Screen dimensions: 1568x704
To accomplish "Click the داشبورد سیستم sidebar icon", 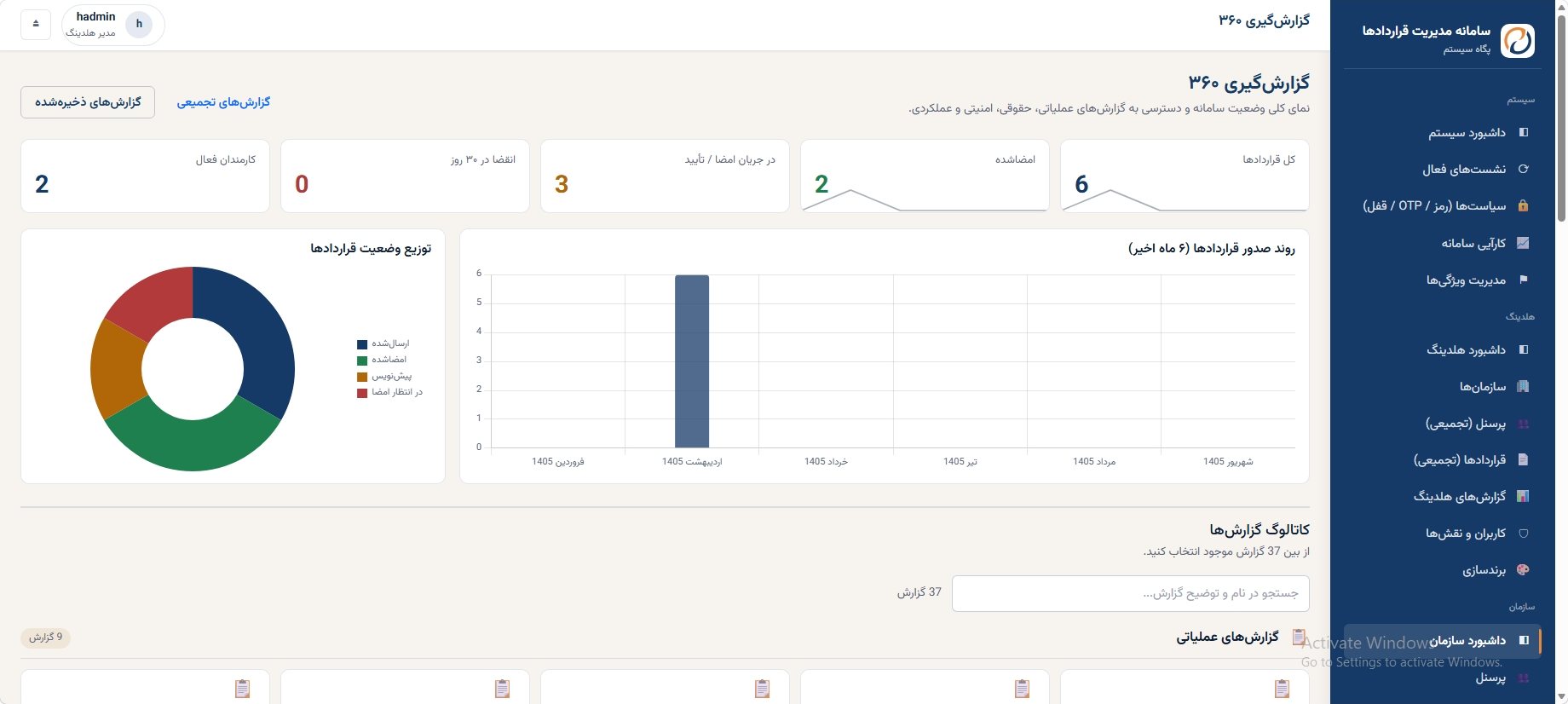I will (1524, 132).
